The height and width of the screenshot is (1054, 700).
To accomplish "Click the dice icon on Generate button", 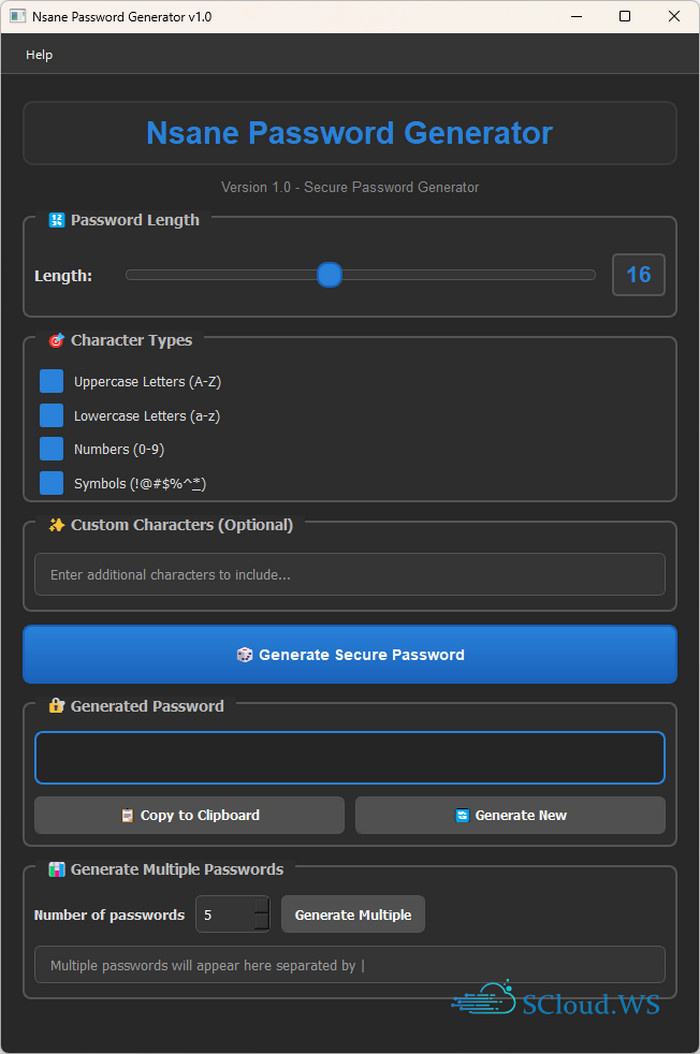I will coord(244,655).
